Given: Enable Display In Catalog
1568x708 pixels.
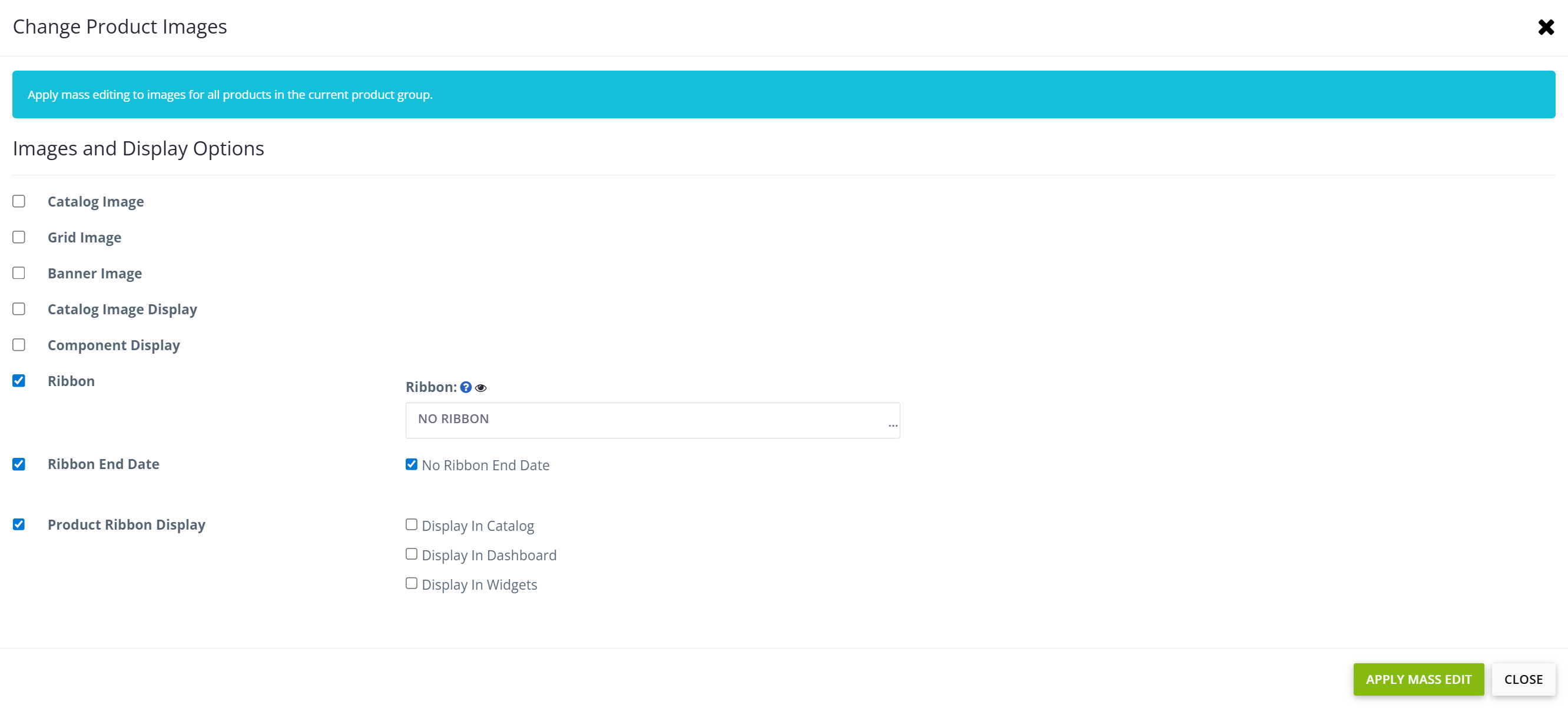Looking at the screenshot, I should point(412,524).
